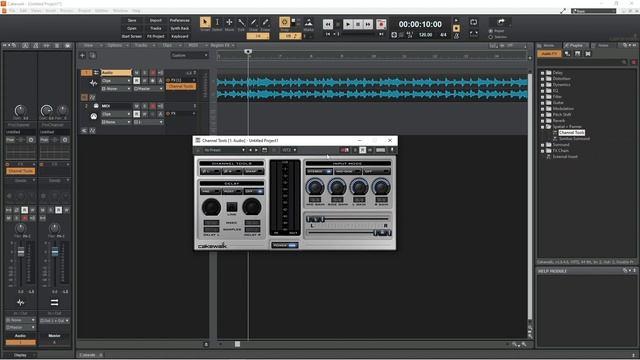The image size is (640, 360).
Task: Activate the Move tool
Action: (229, 22)
